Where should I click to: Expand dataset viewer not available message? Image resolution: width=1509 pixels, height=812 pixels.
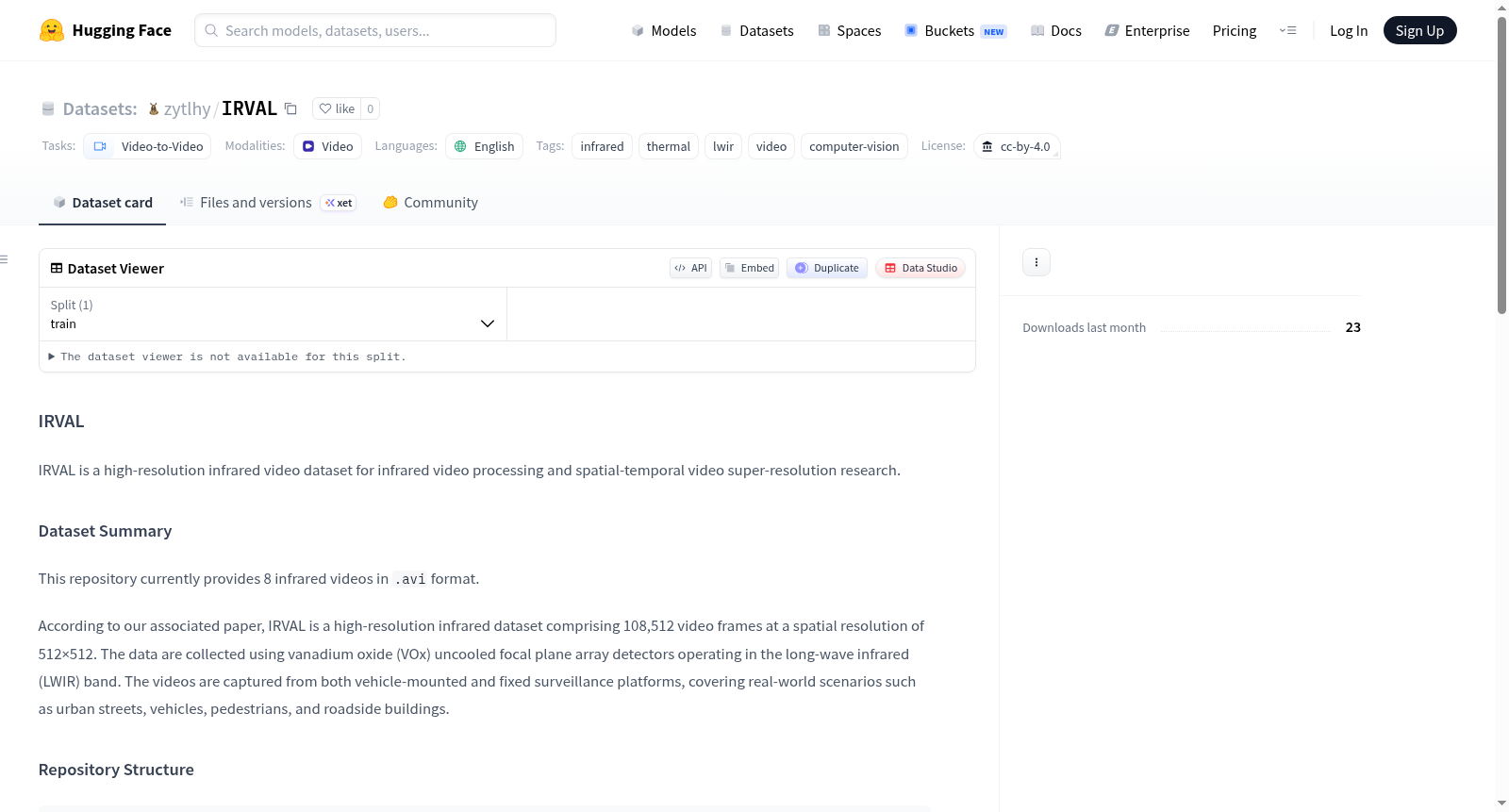[x=226, y=356]
